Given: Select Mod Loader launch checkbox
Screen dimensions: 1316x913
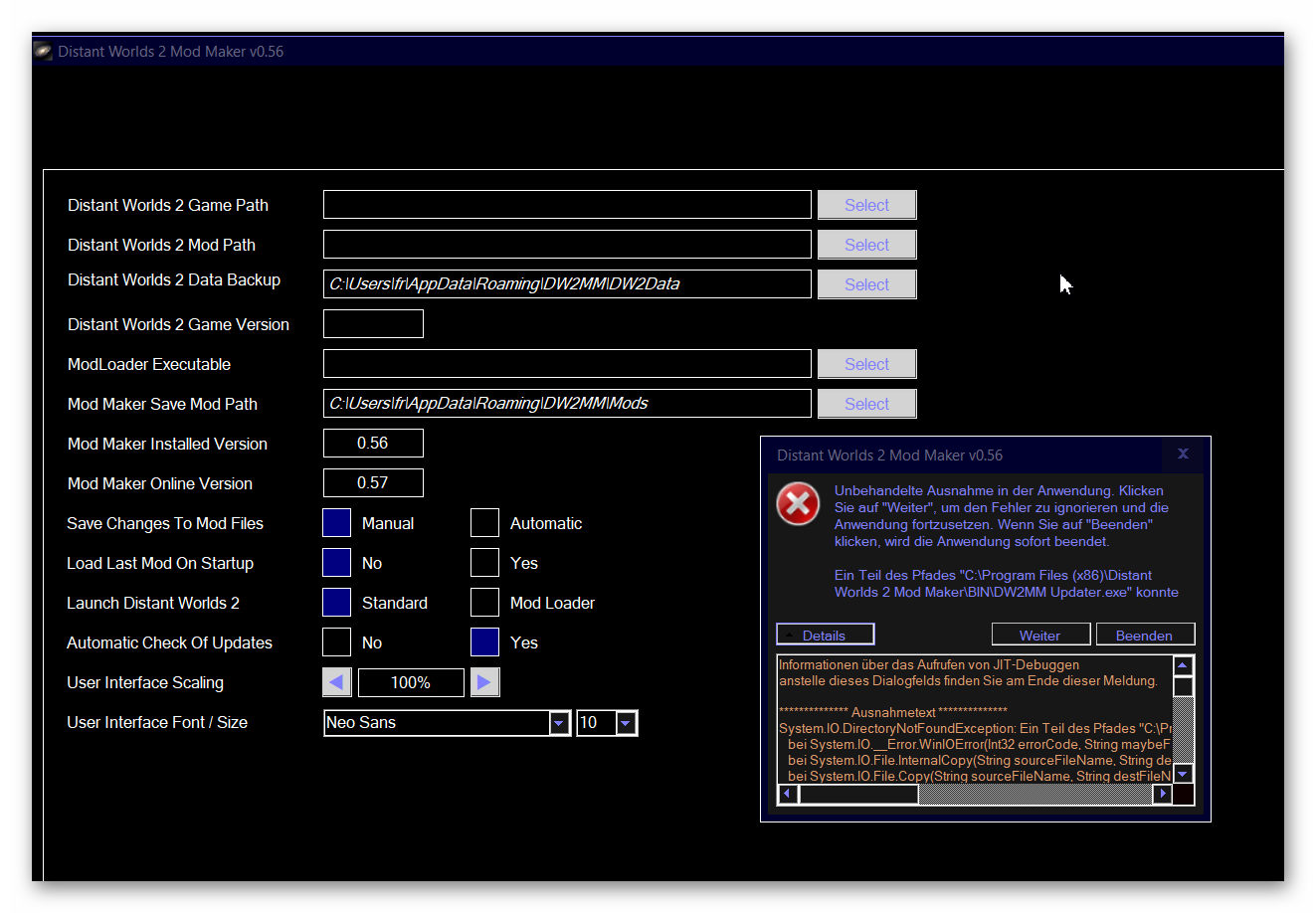Looking at the screenshot, I should [484, 603].
